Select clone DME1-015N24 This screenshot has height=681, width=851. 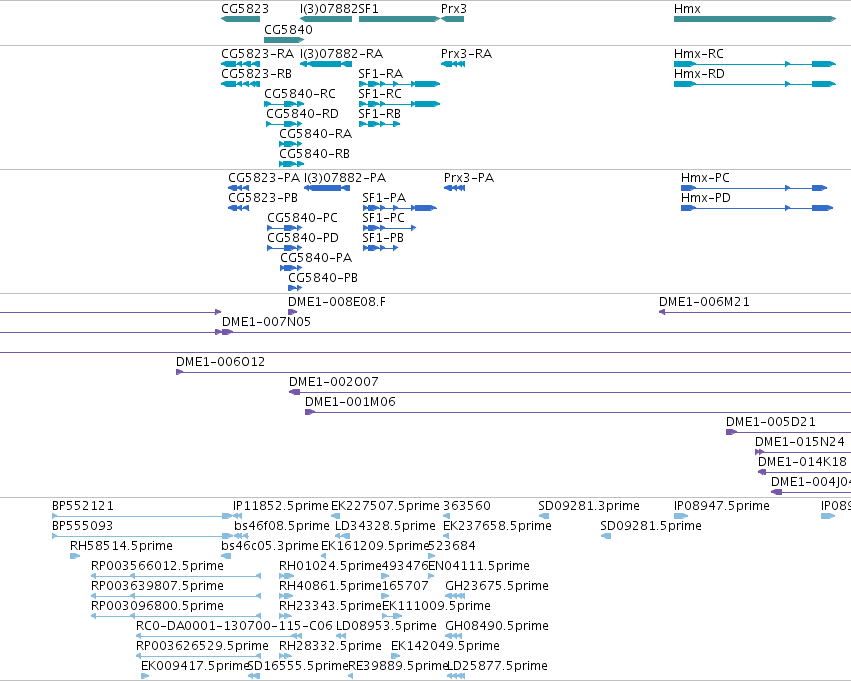click(x=803, y=452)
